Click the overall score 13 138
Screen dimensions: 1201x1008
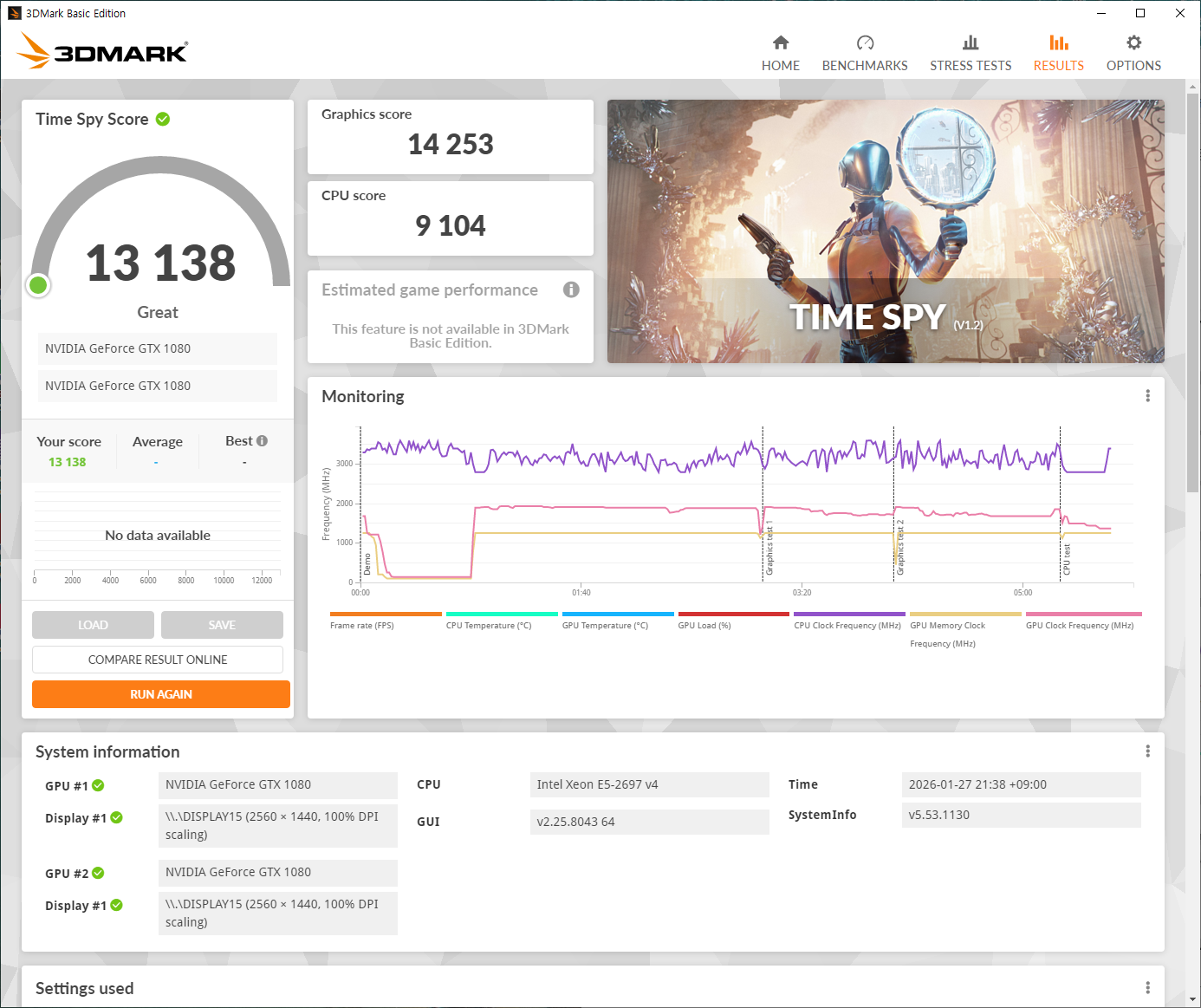[160, 263]
